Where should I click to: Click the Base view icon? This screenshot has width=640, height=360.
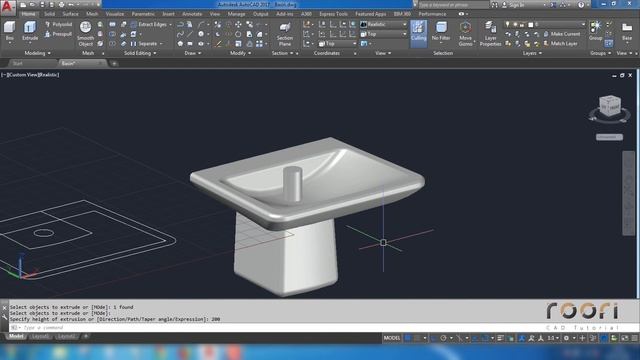pos(627,31)
